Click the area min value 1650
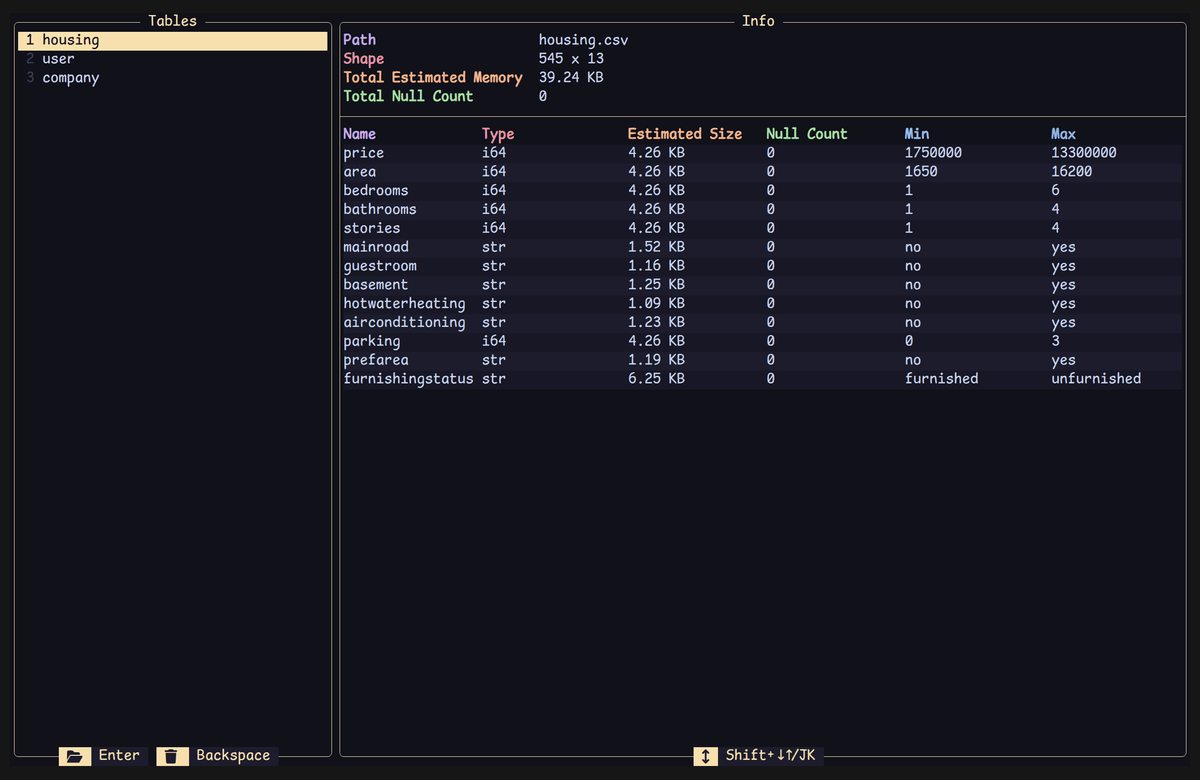This screenshot has height=780, width=1200. (921, 172)
